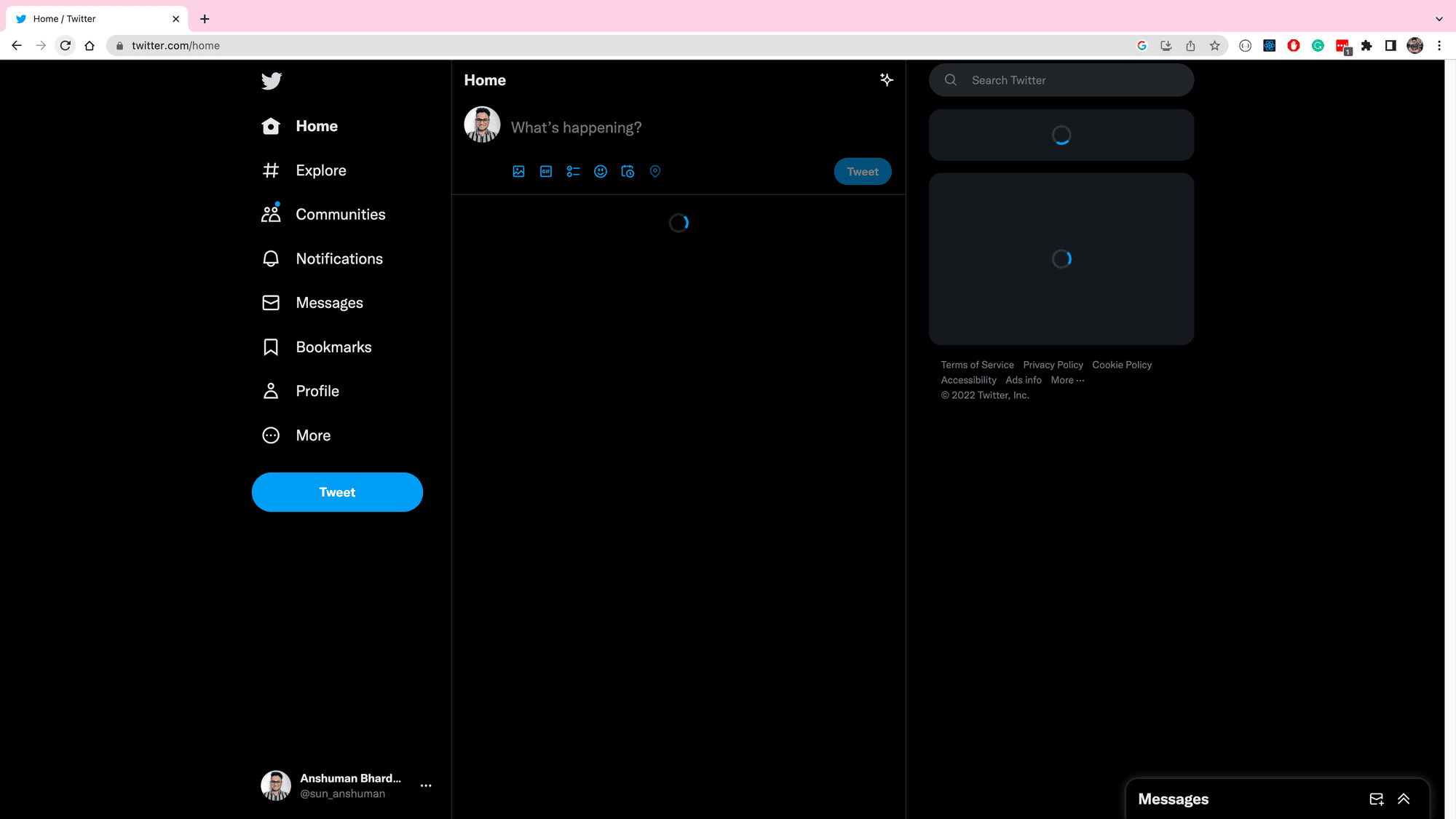Open the Bookmarks tab
The height and width of the screenshot is (819, 1456).
coord(333,347)
